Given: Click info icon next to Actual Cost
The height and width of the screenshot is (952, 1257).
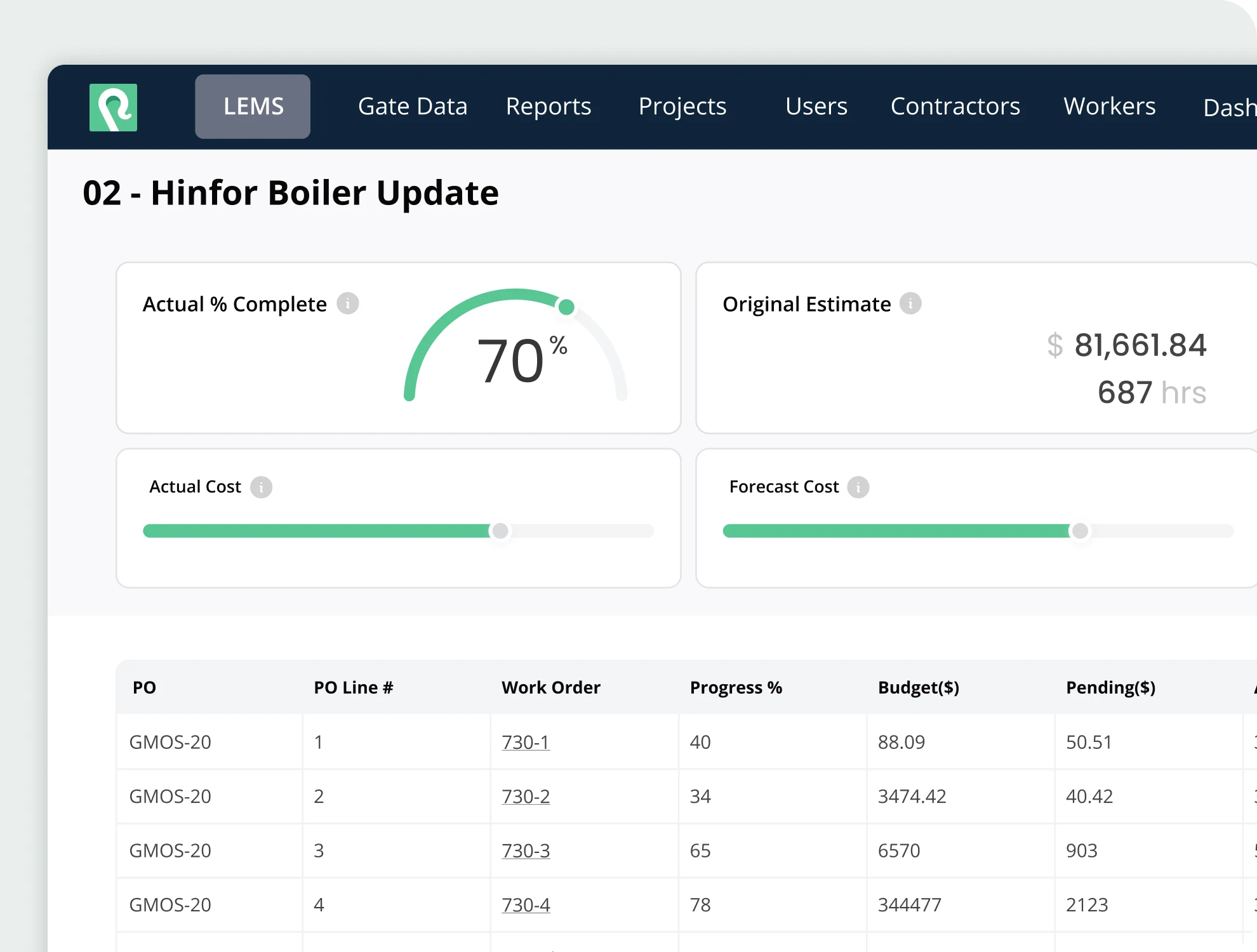Looking at the screenshot, I should [261, 487].
